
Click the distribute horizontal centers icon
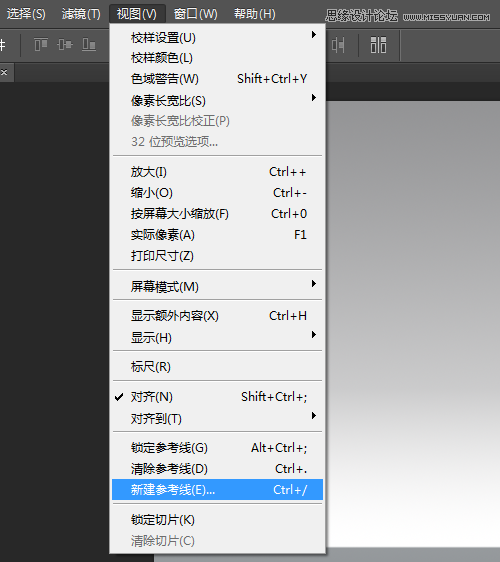click(x=338, y=45)
